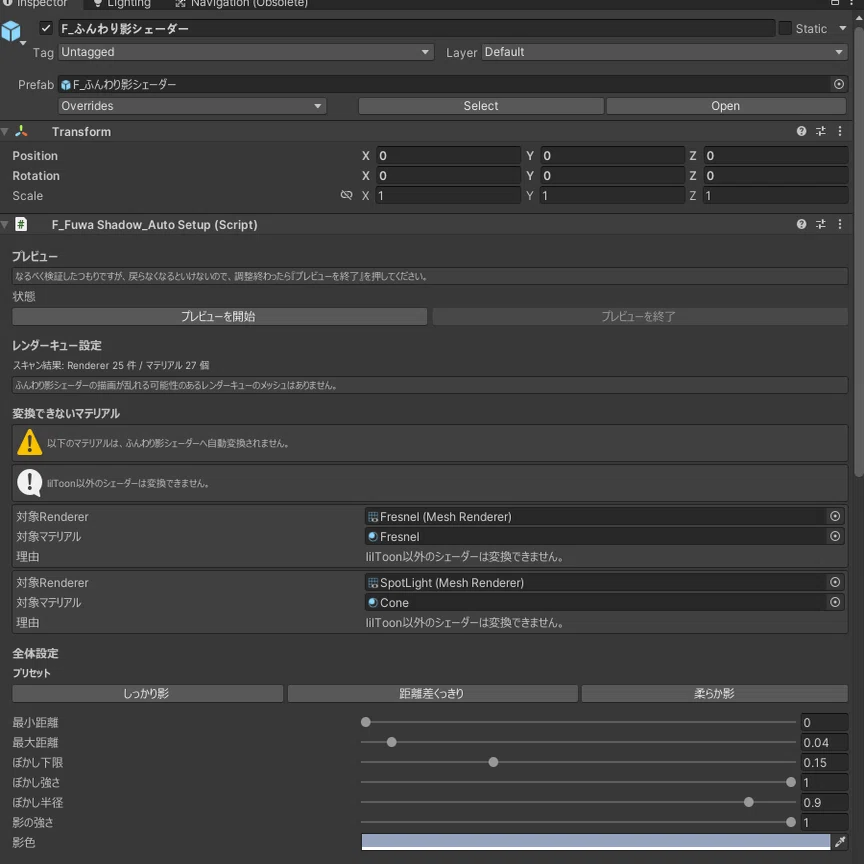Click the 最大距離 slider handle
This screenshot has height=864, width=864.
[x=391, y=742]
